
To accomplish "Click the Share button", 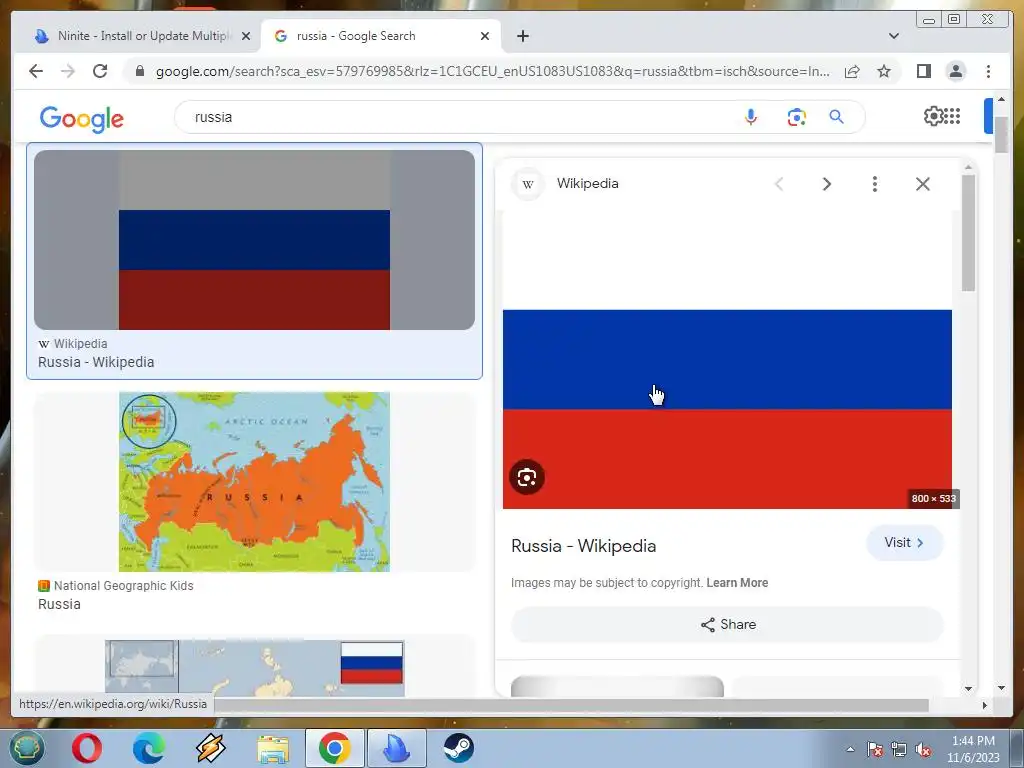I will pyautogui.click(x=727, y=624).
